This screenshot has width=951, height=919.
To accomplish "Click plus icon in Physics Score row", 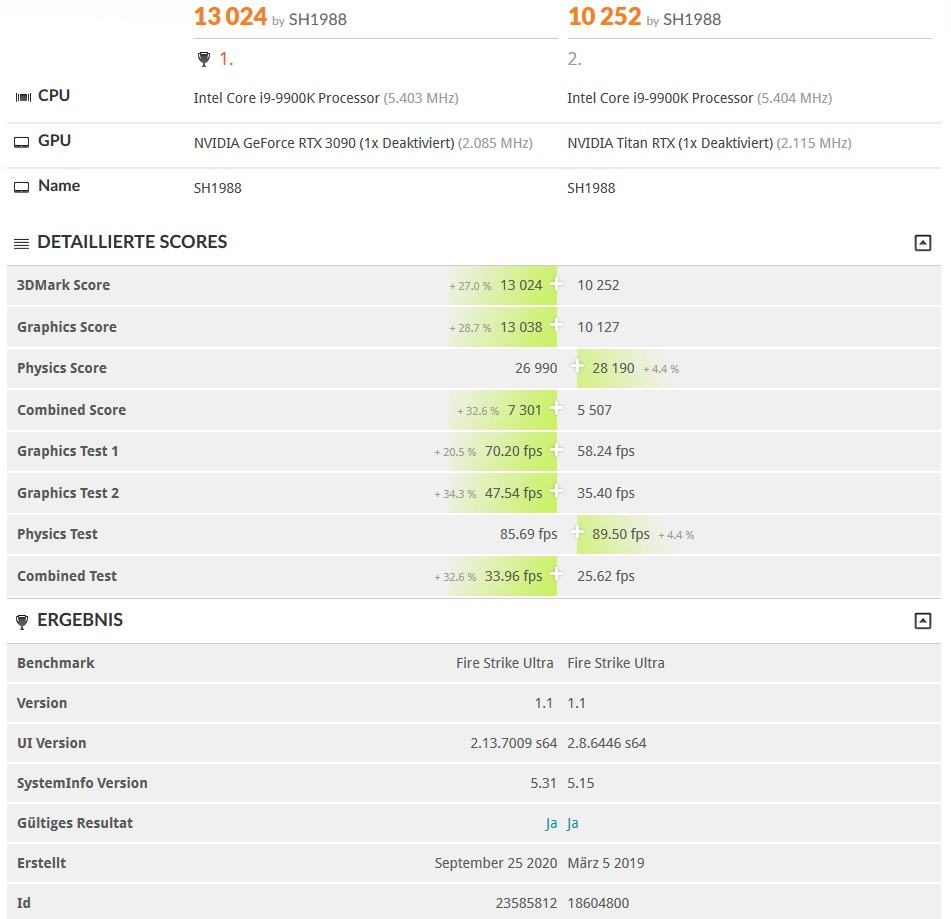I will [x=577, y=366].
